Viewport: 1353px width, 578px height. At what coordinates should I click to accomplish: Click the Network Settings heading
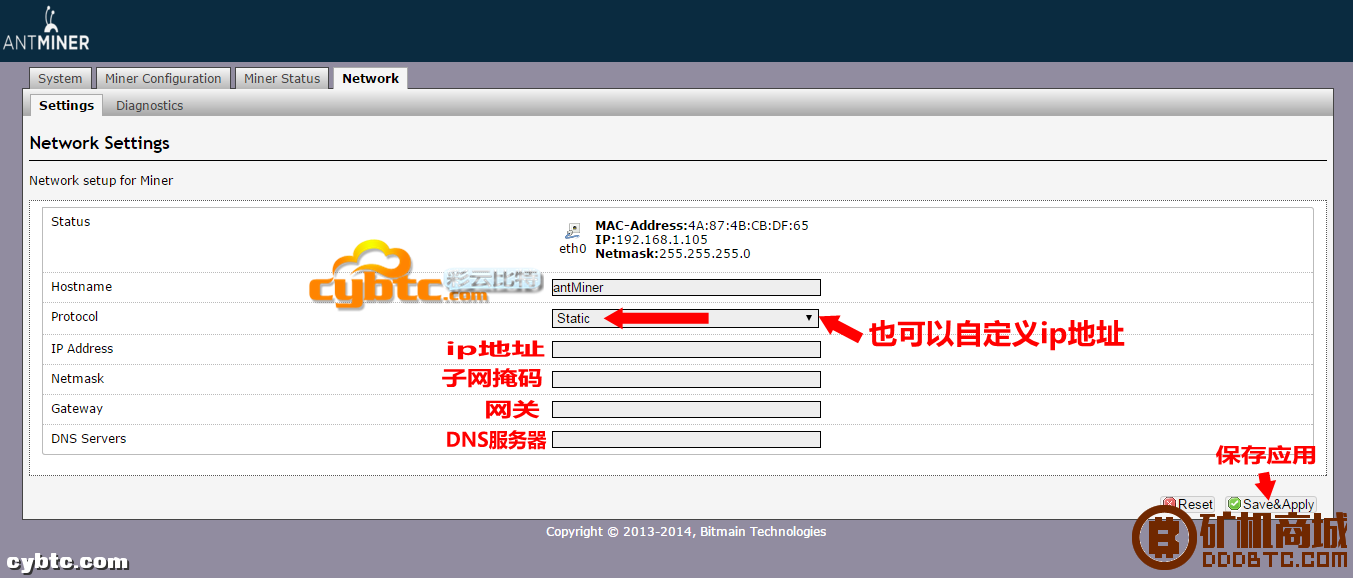[100, 143]
